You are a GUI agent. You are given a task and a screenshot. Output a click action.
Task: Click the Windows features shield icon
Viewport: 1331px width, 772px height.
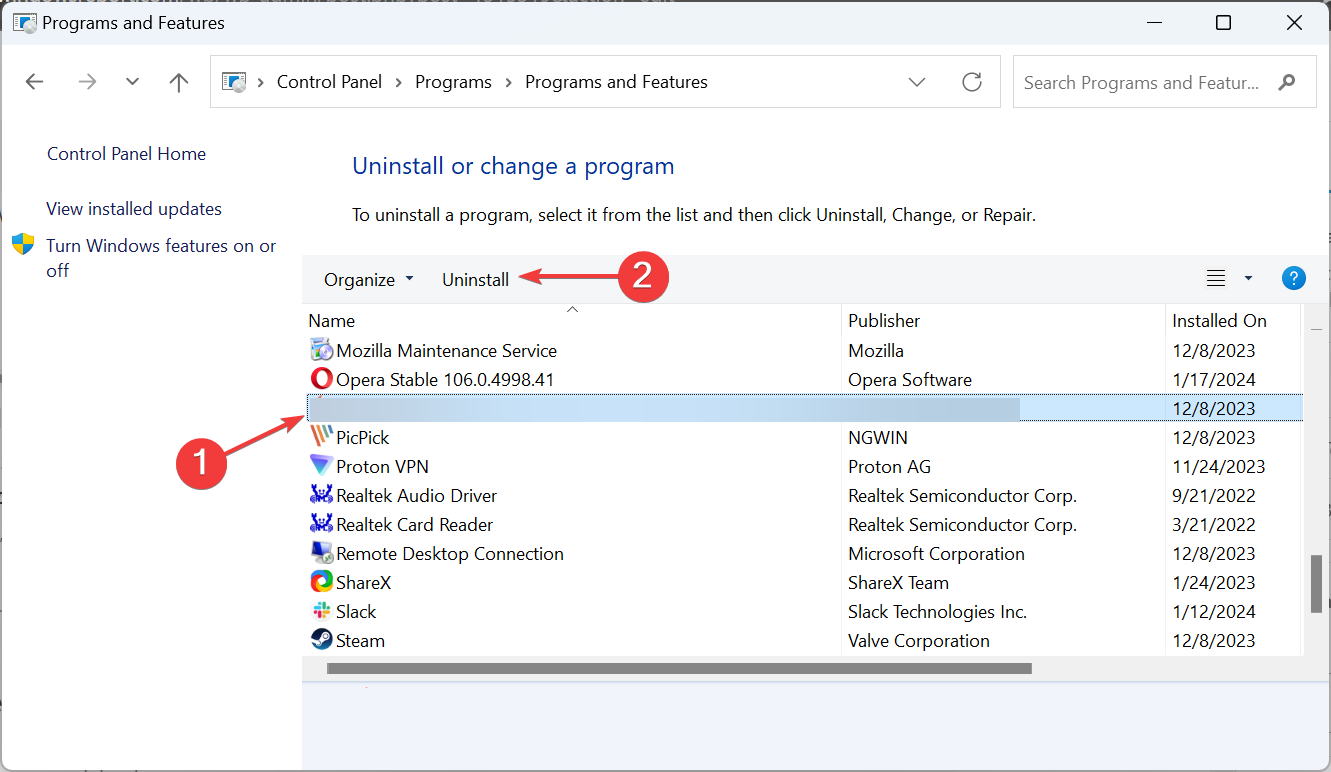coord(23,245)
